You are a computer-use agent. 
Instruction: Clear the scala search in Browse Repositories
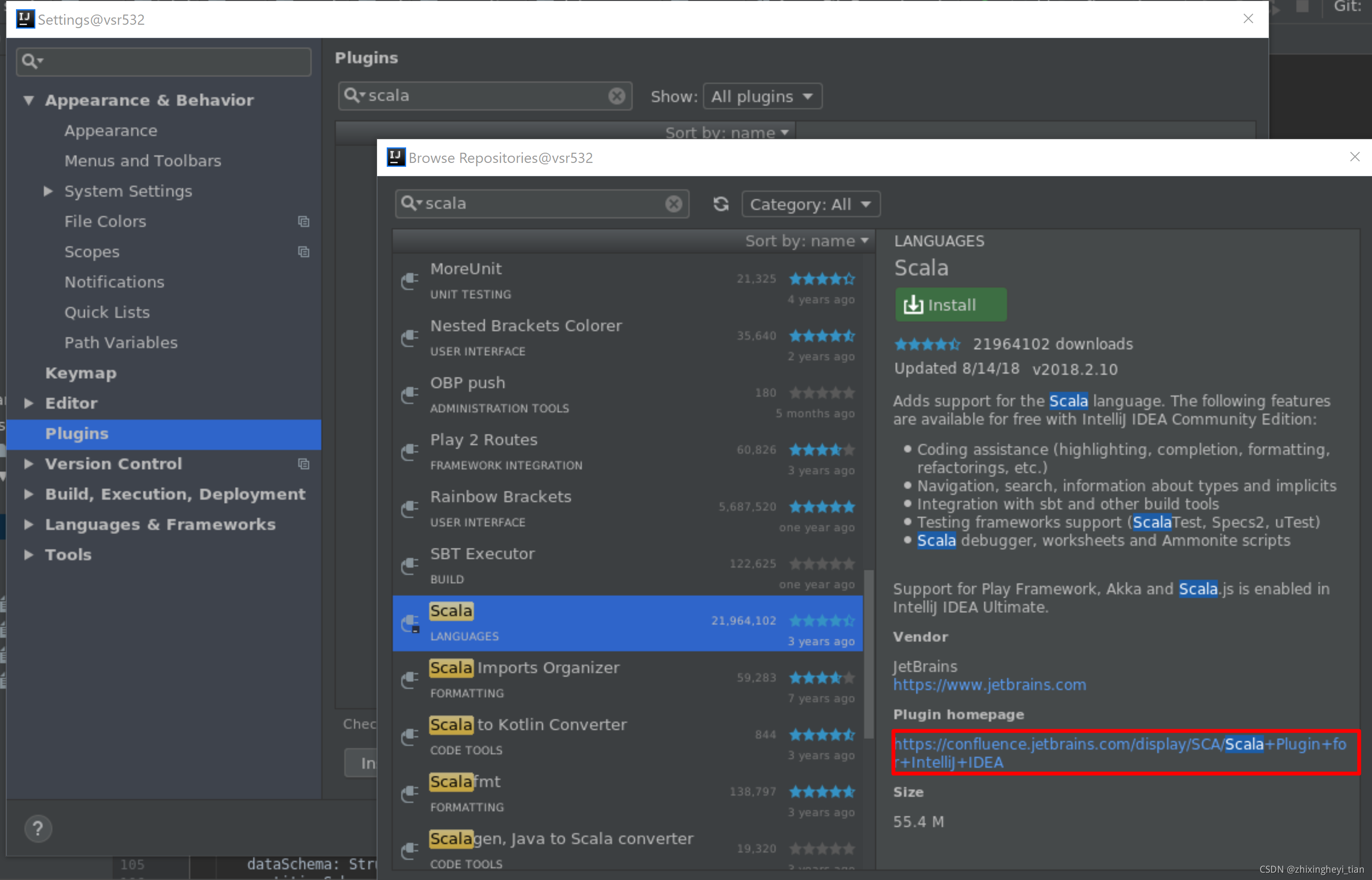tap(674, 204)
